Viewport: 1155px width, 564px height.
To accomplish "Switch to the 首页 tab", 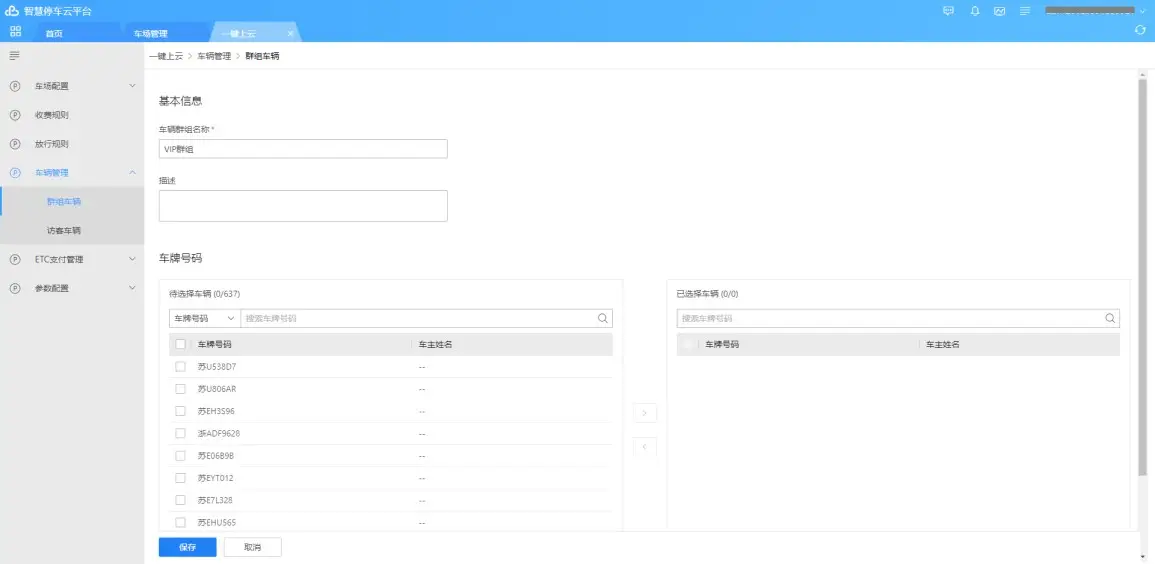I will tap(54, 33).
